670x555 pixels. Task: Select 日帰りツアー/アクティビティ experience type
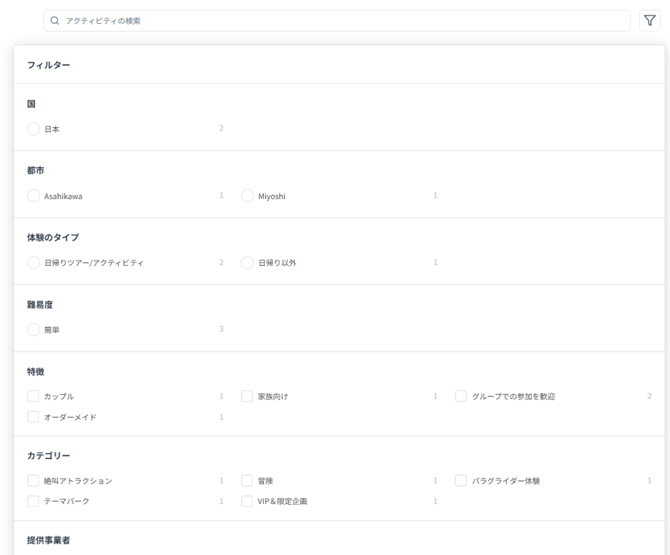[x=34, y=263]
